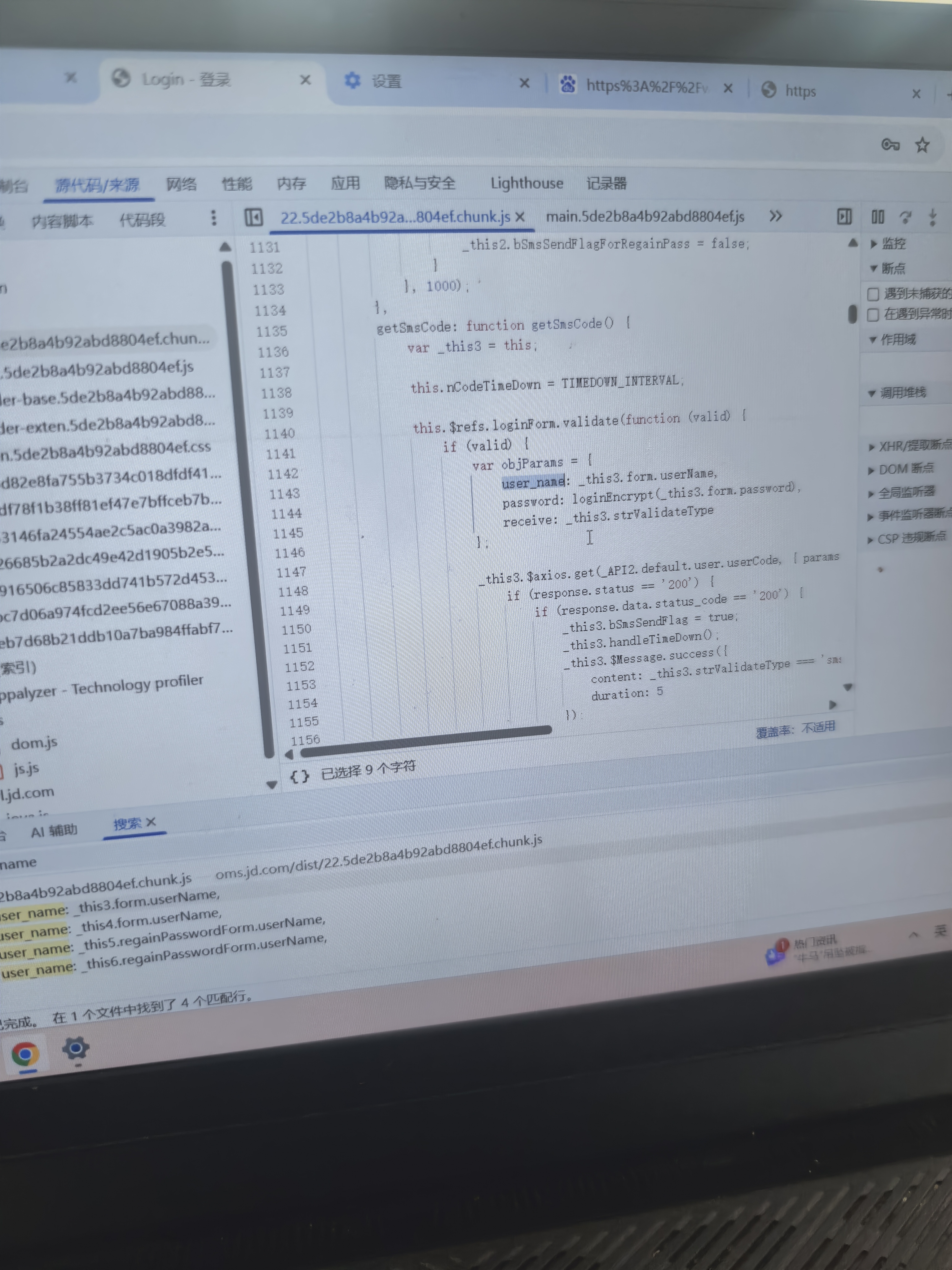Click the pretty-print braces icon
Screen dimensions: 952x1270
[299, 777]
